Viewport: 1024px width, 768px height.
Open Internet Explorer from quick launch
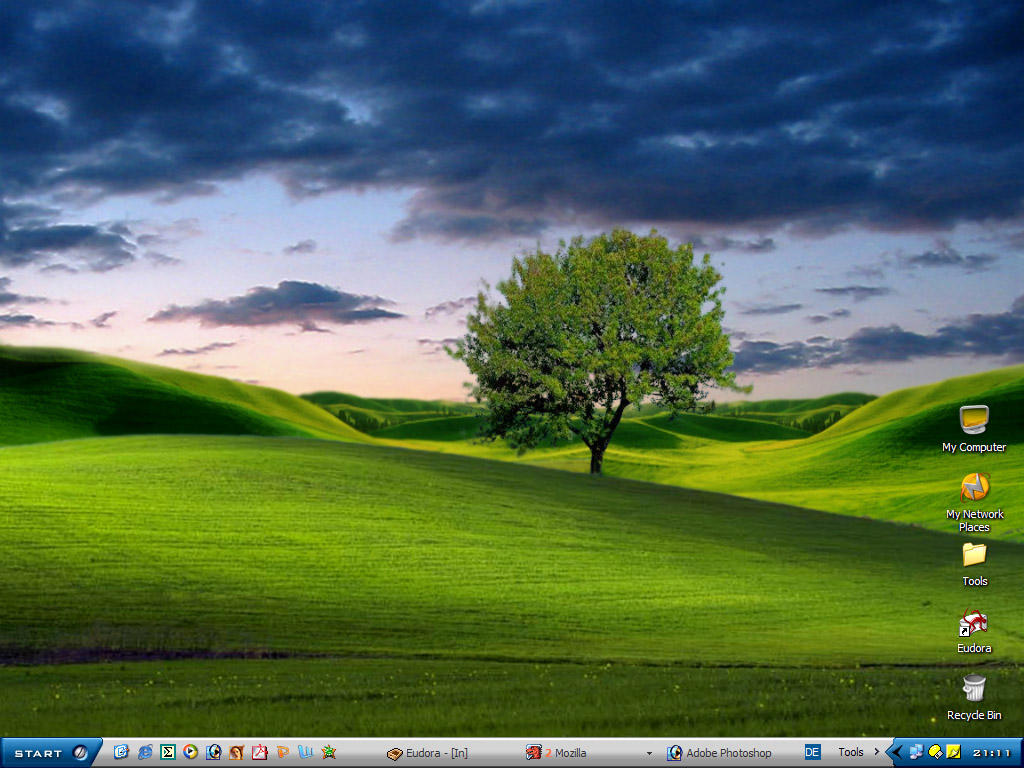pos(144,752)
